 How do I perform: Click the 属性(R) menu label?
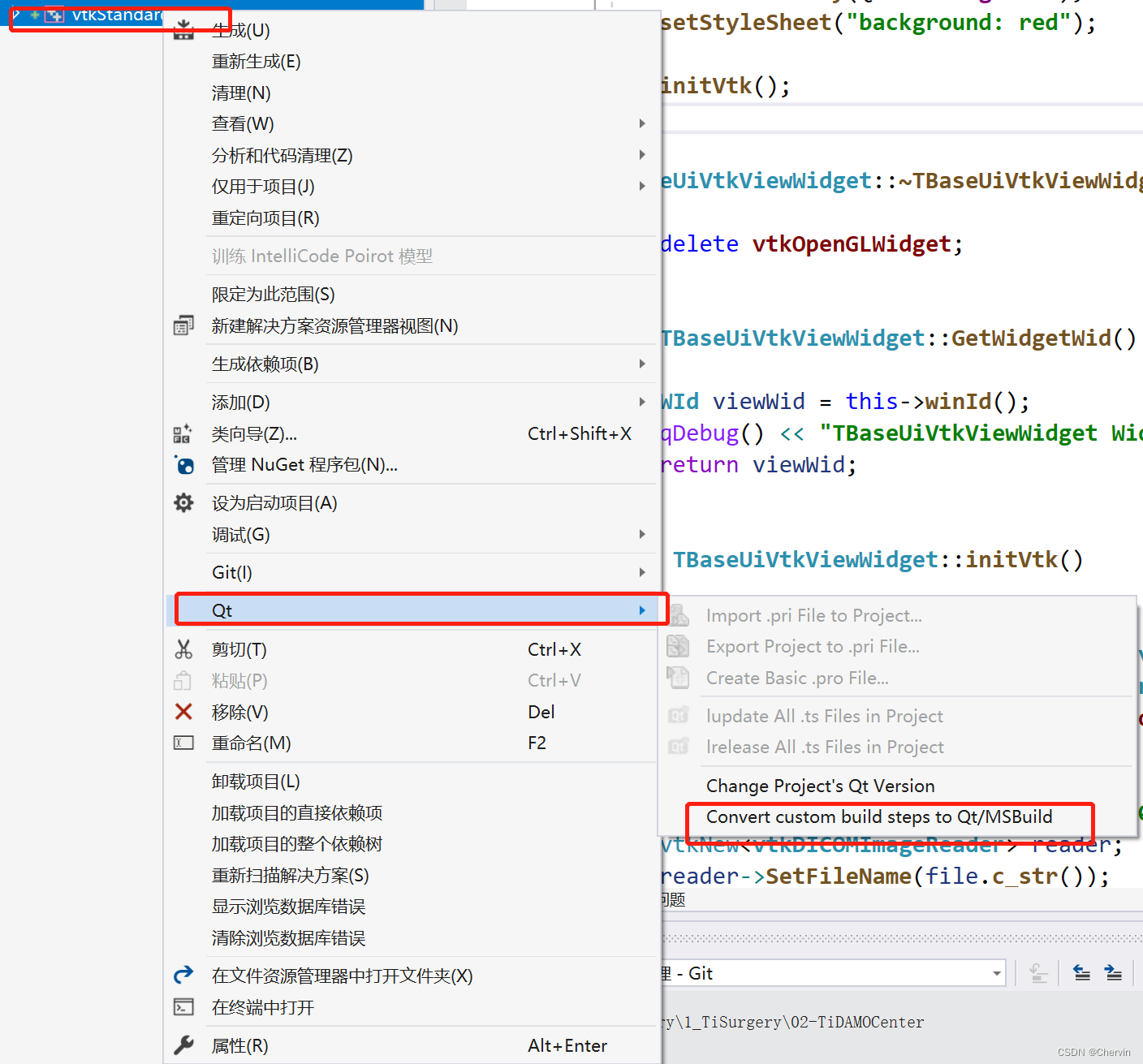[x=239, y=1045]
